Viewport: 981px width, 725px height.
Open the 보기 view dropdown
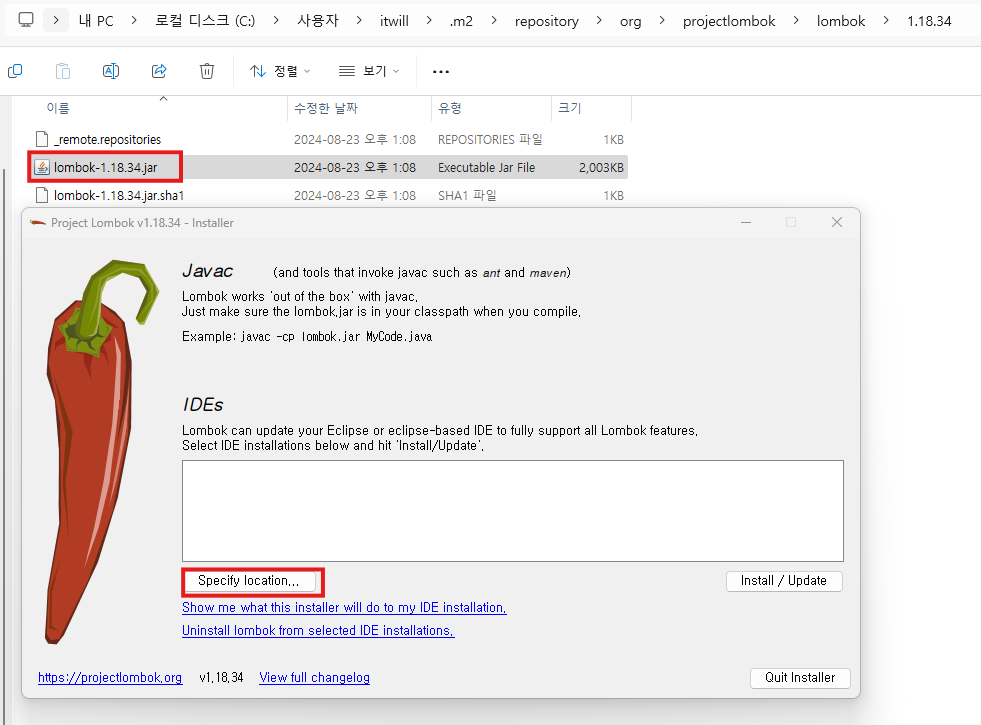(369, 71)
